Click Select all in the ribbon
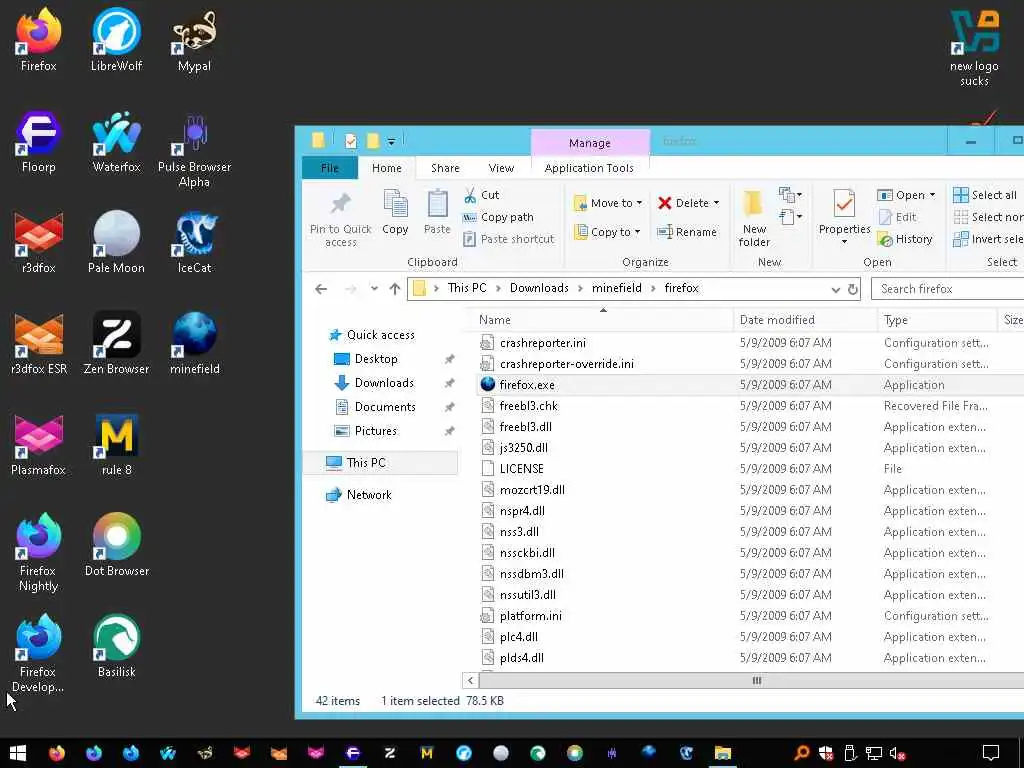1024x768 pixels. (985, 195)
